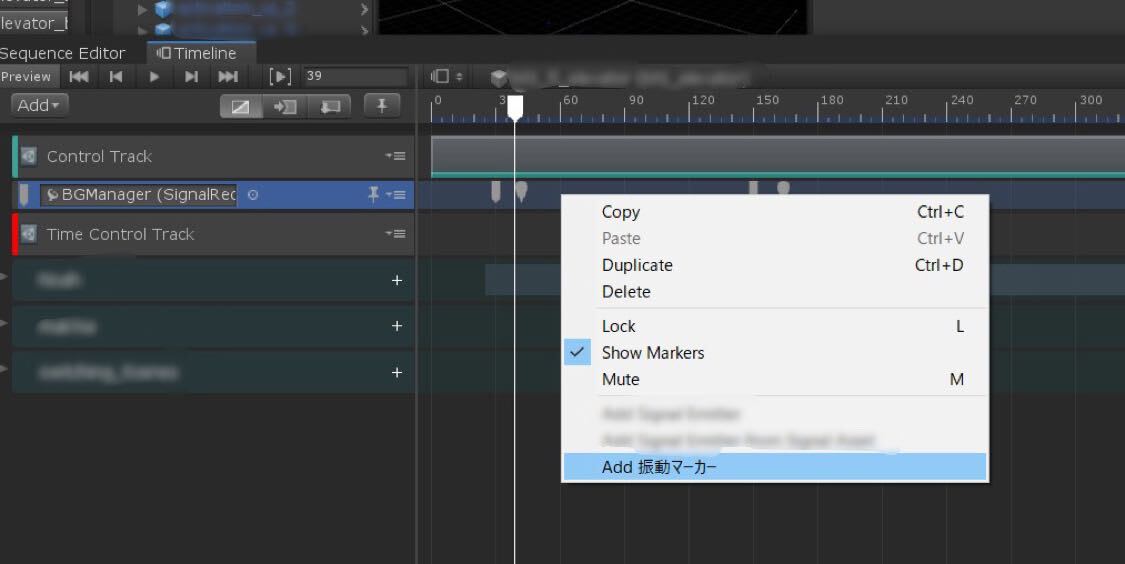This screenshot has width=1125, height=564.
Task: Open the Control Track options menu
Action: (x=395, y=156)
